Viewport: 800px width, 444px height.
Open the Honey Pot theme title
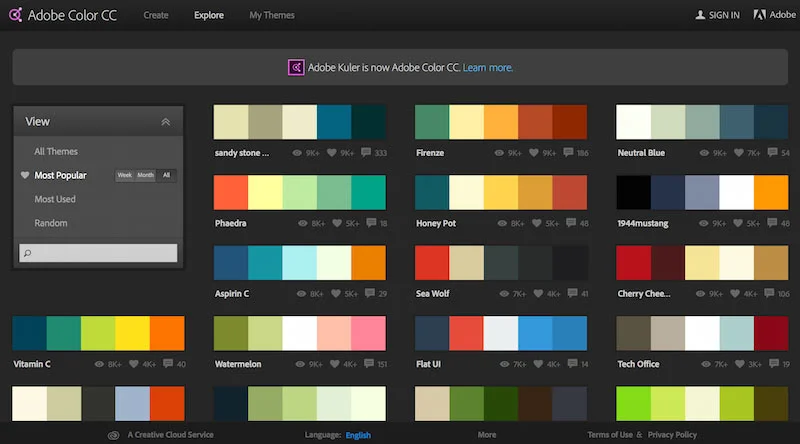436,223
